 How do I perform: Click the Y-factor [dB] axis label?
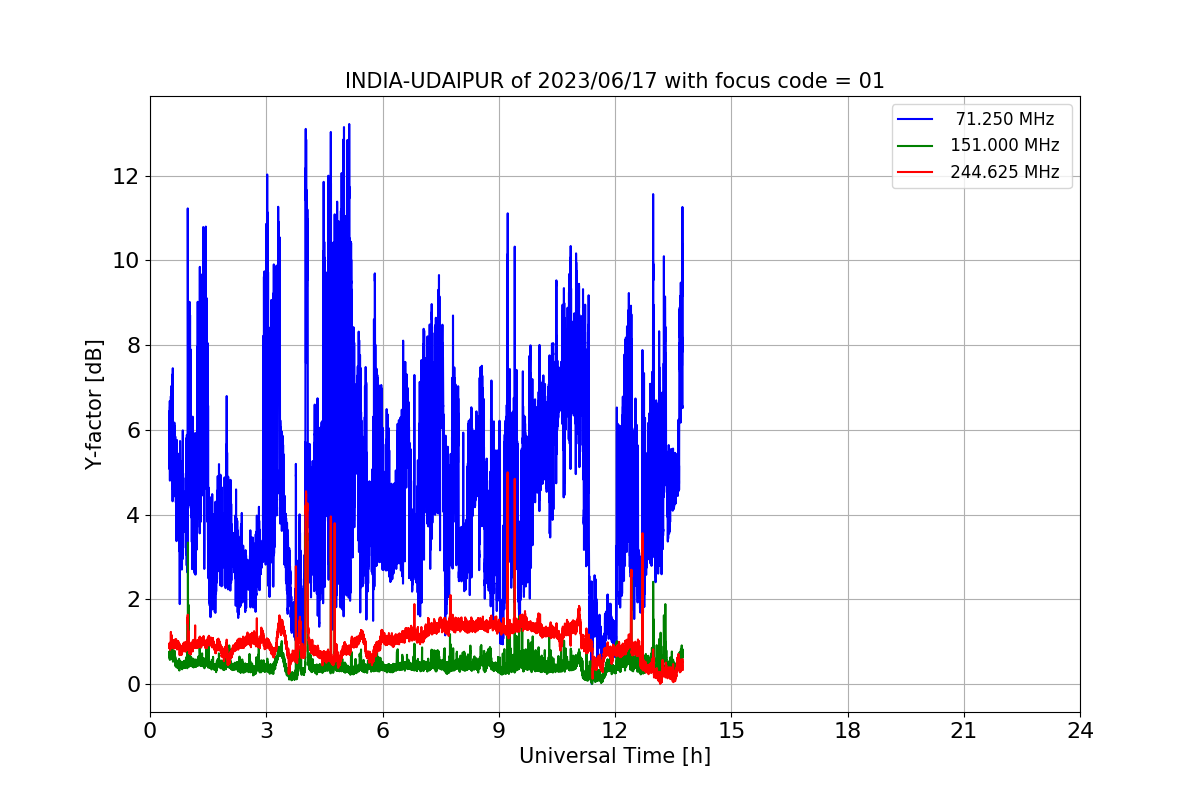pyautogui.click(x=94, y=404)
